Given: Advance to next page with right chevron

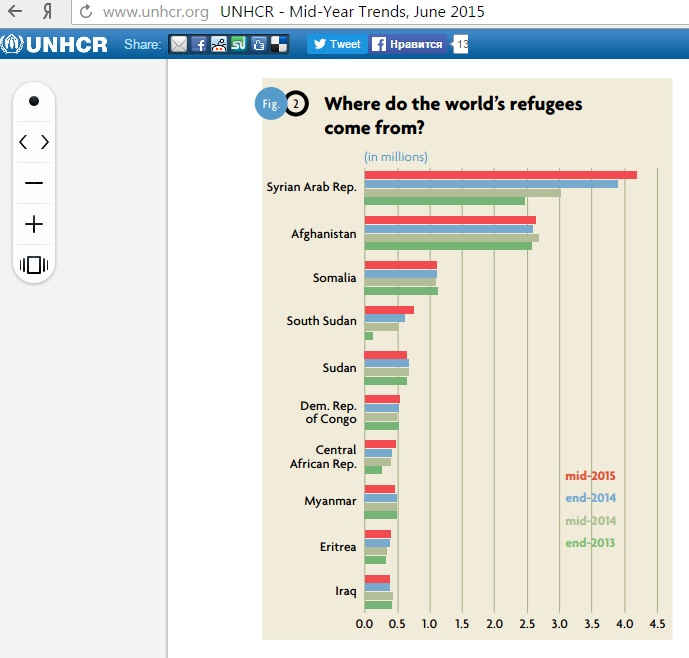Looking at the screenshot, I should pos(45,142).
